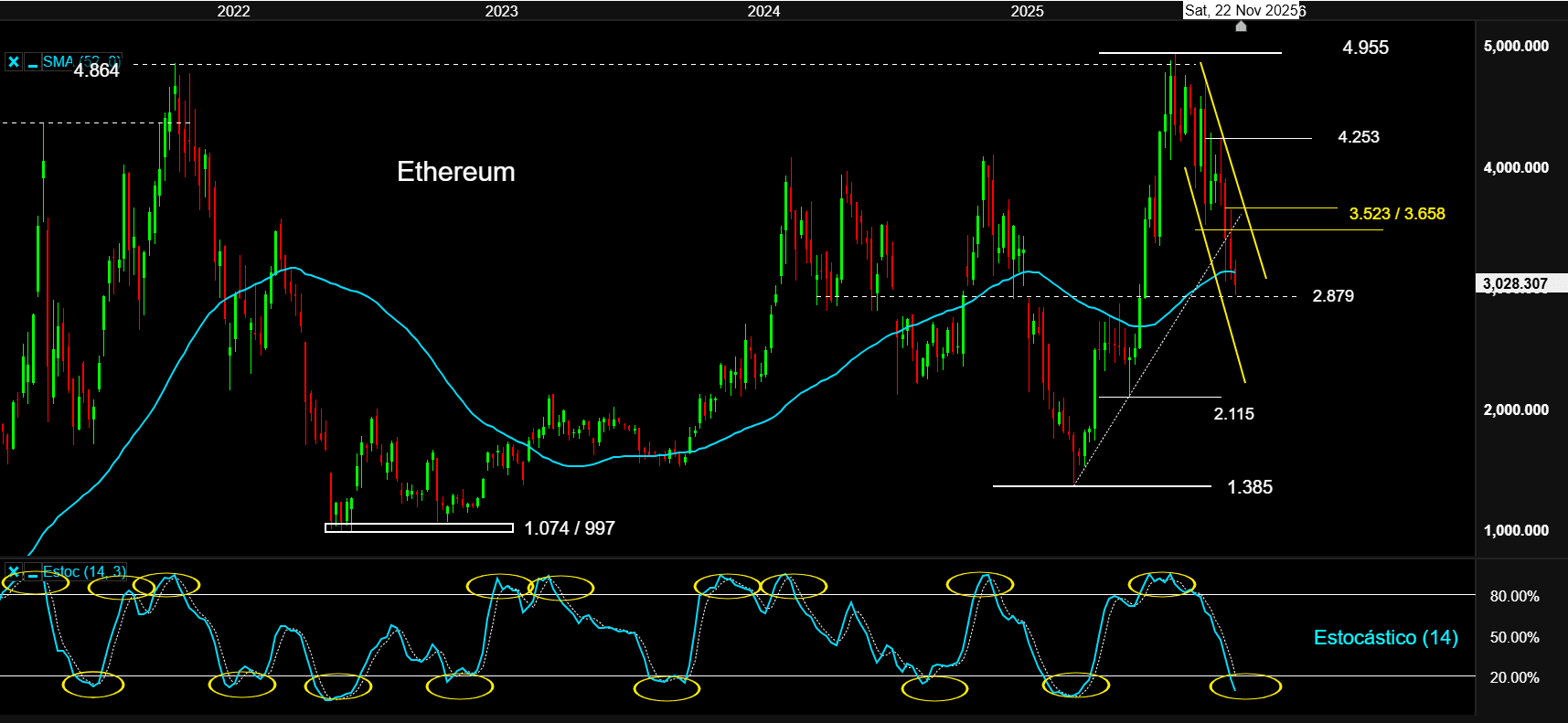
Task: Click the 2022 year on time axis
Action: point(233,11)
